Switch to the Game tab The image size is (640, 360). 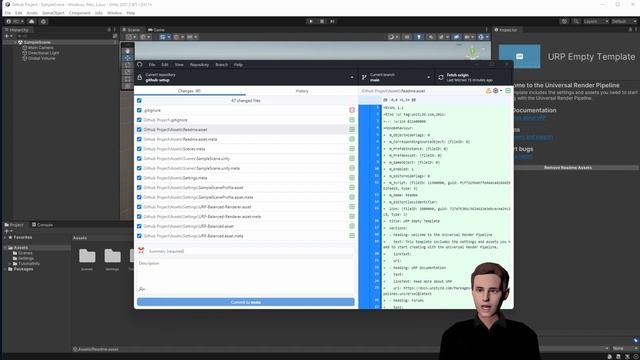pos(156,30)
